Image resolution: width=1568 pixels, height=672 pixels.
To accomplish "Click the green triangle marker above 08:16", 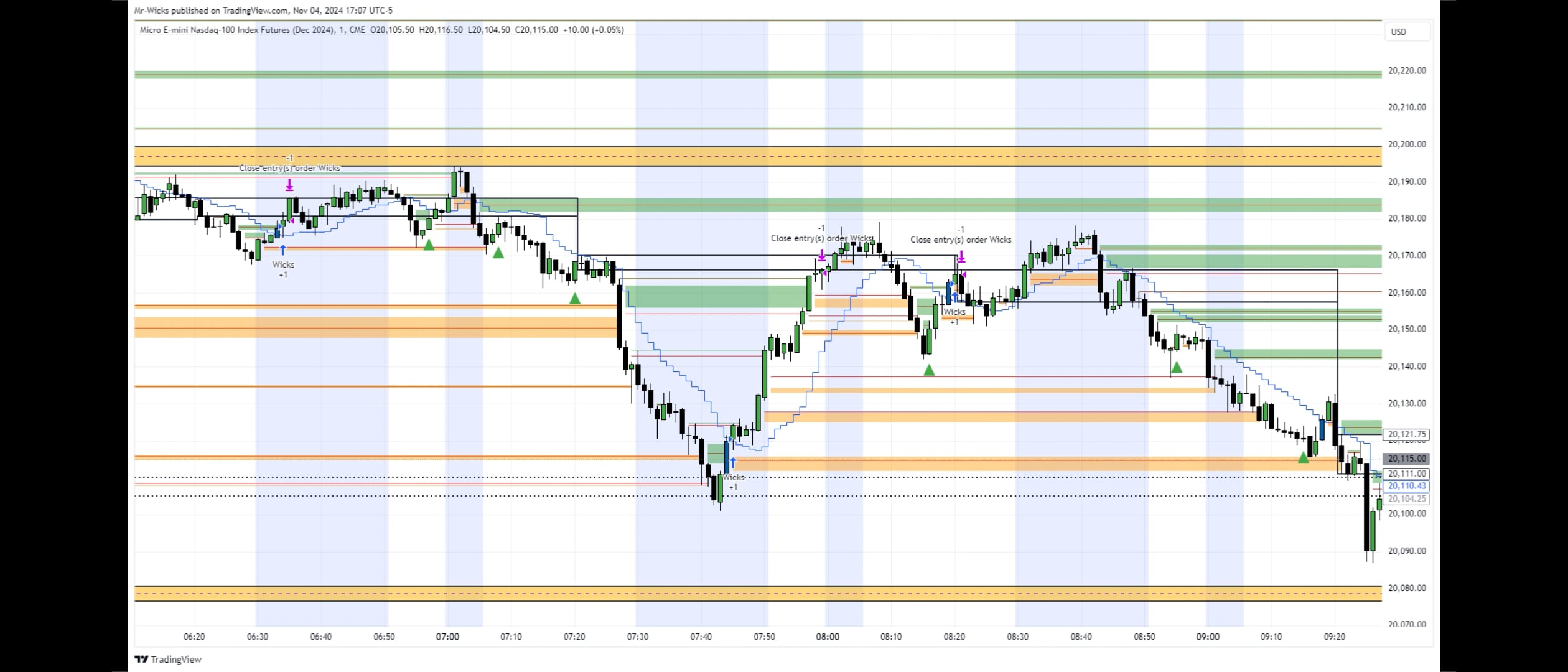I will [x=929, y=370].
